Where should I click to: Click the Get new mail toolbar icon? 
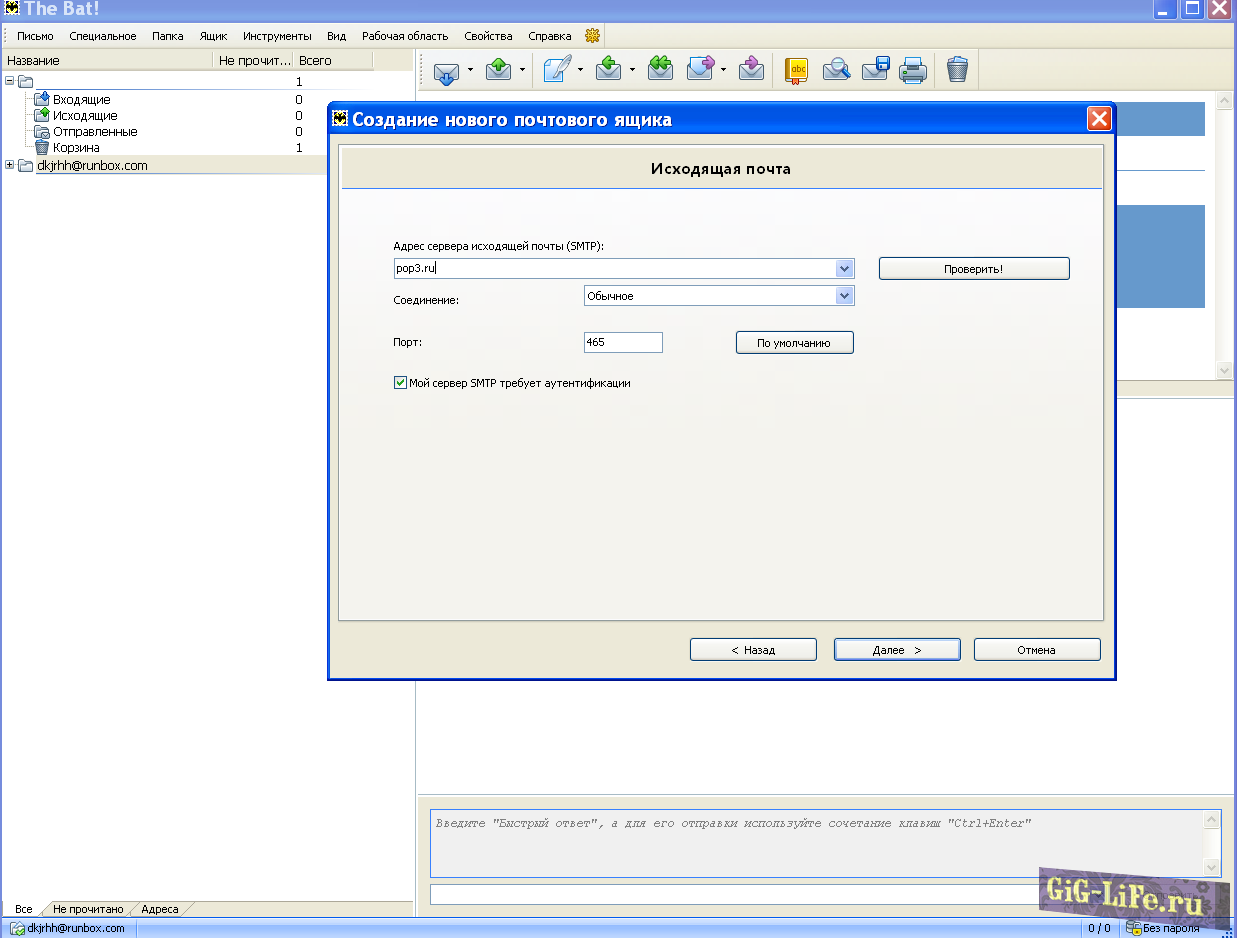tap(446, 70)
